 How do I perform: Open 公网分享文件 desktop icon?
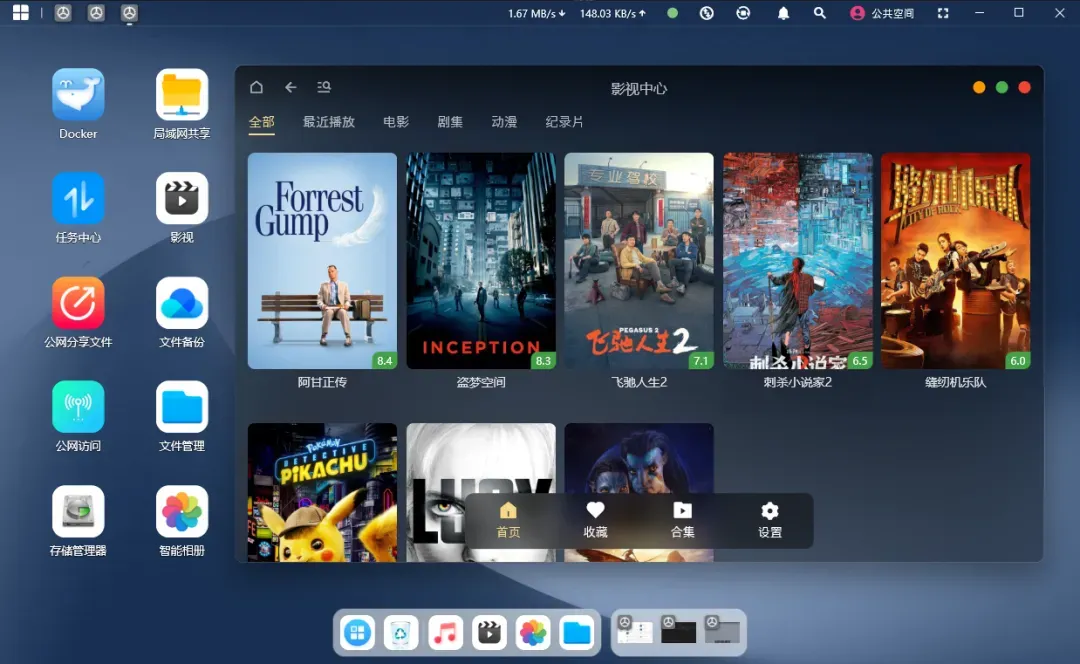click(x=78, y=303)
